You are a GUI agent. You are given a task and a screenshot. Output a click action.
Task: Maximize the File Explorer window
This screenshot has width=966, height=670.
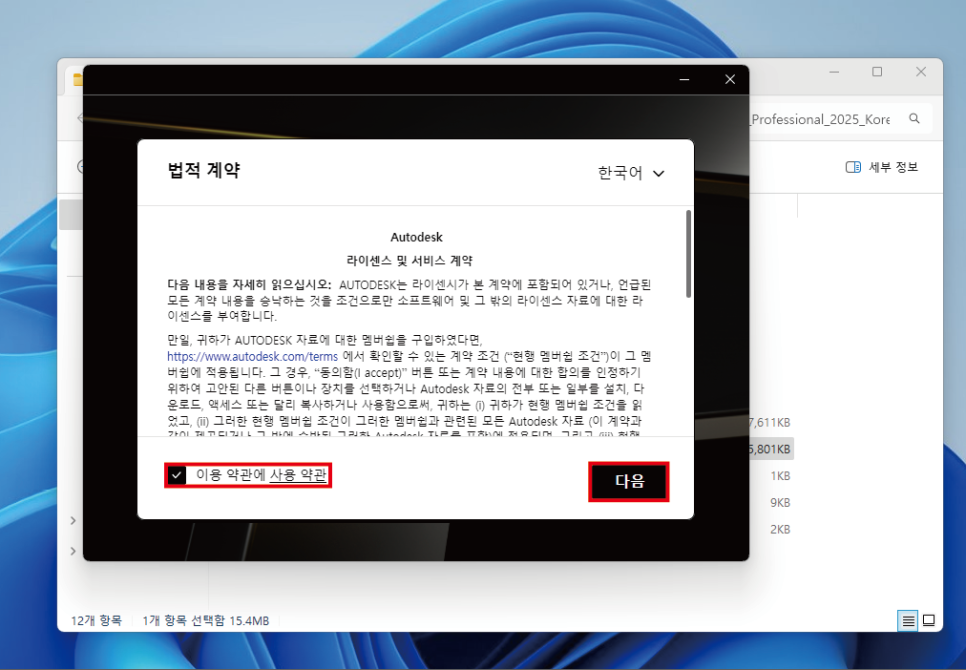[877, 72]
